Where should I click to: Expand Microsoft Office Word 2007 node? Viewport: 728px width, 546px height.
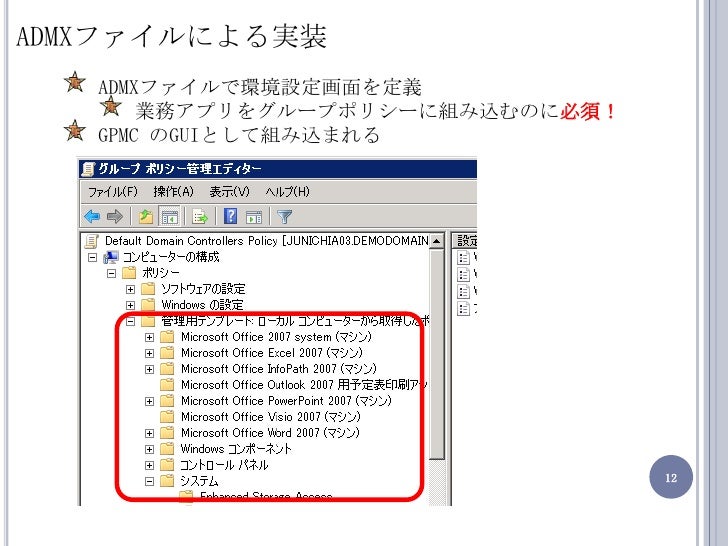(150, 433)
